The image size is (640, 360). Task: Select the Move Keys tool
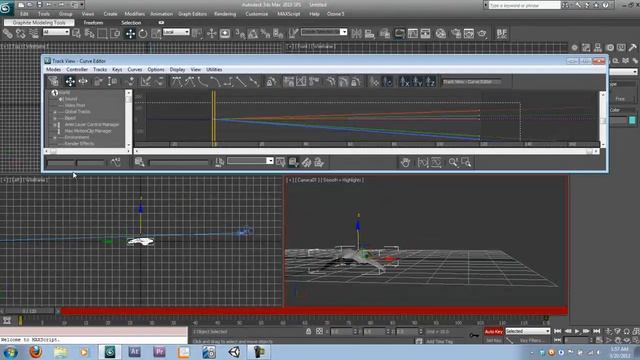(x=70, y=82)
